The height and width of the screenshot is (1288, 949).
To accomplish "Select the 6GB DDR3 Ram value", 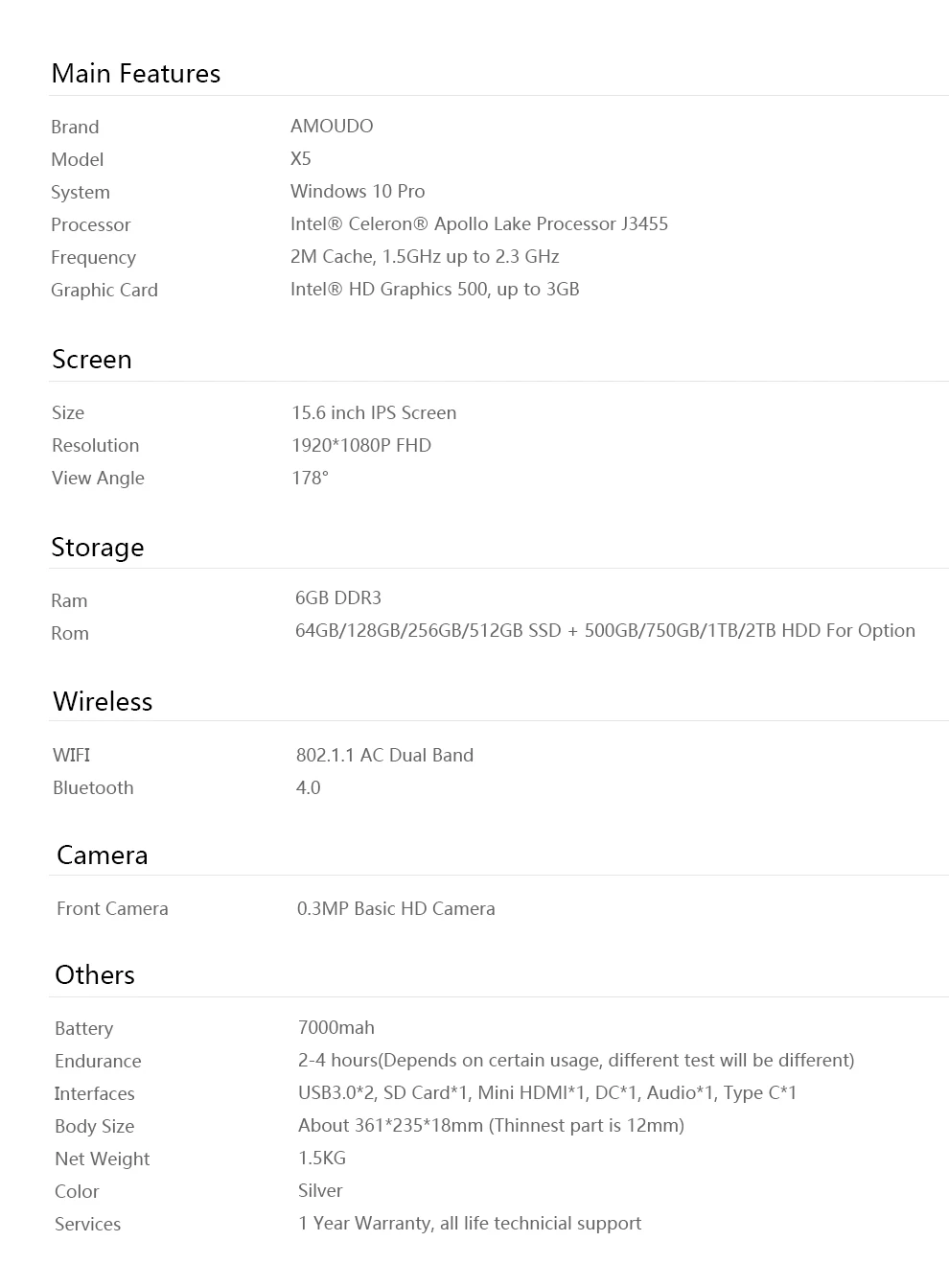I will pos(338,597).
